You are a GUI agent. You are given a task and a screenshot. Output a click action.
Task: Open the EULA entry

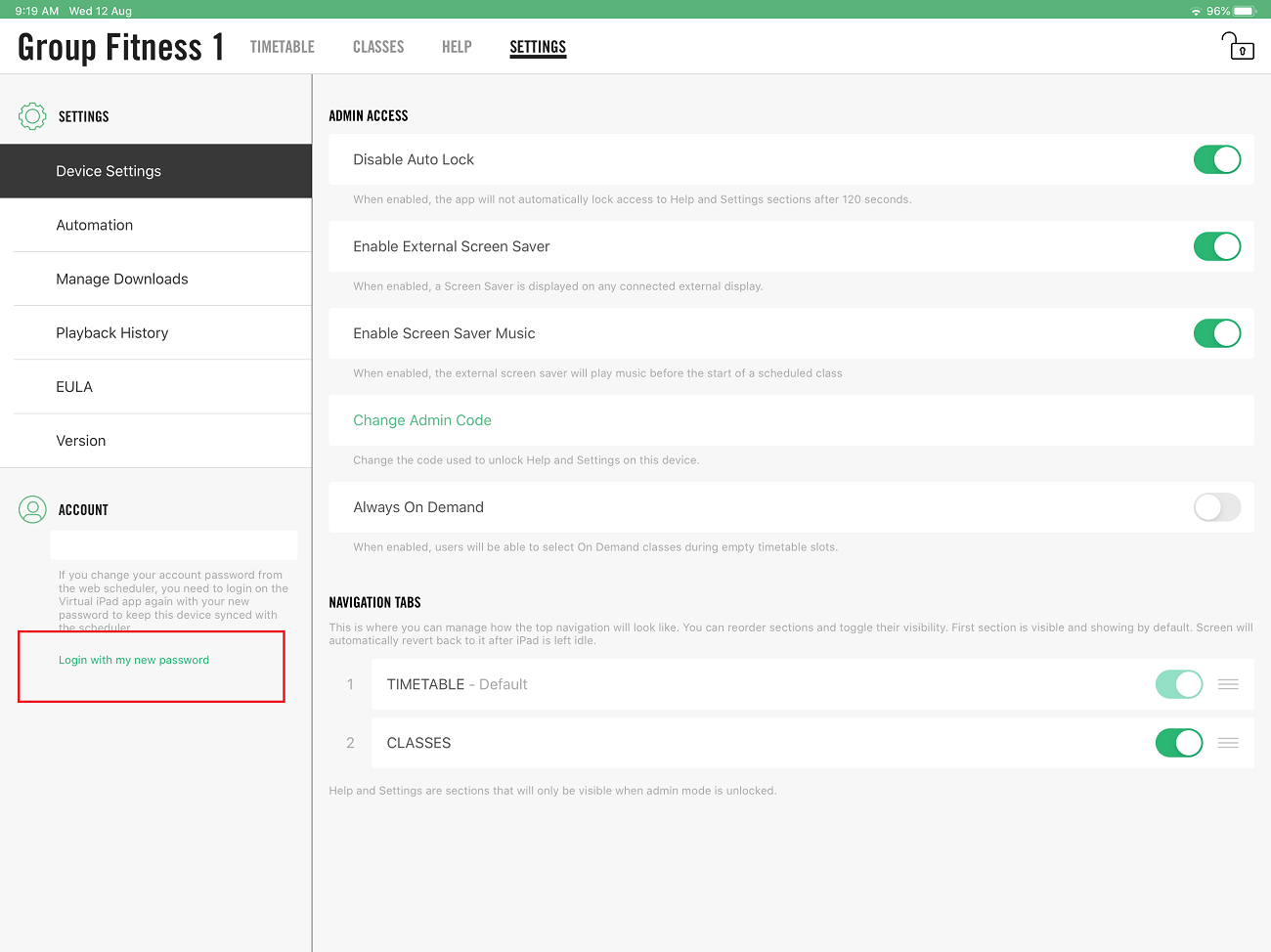point(155,387)
